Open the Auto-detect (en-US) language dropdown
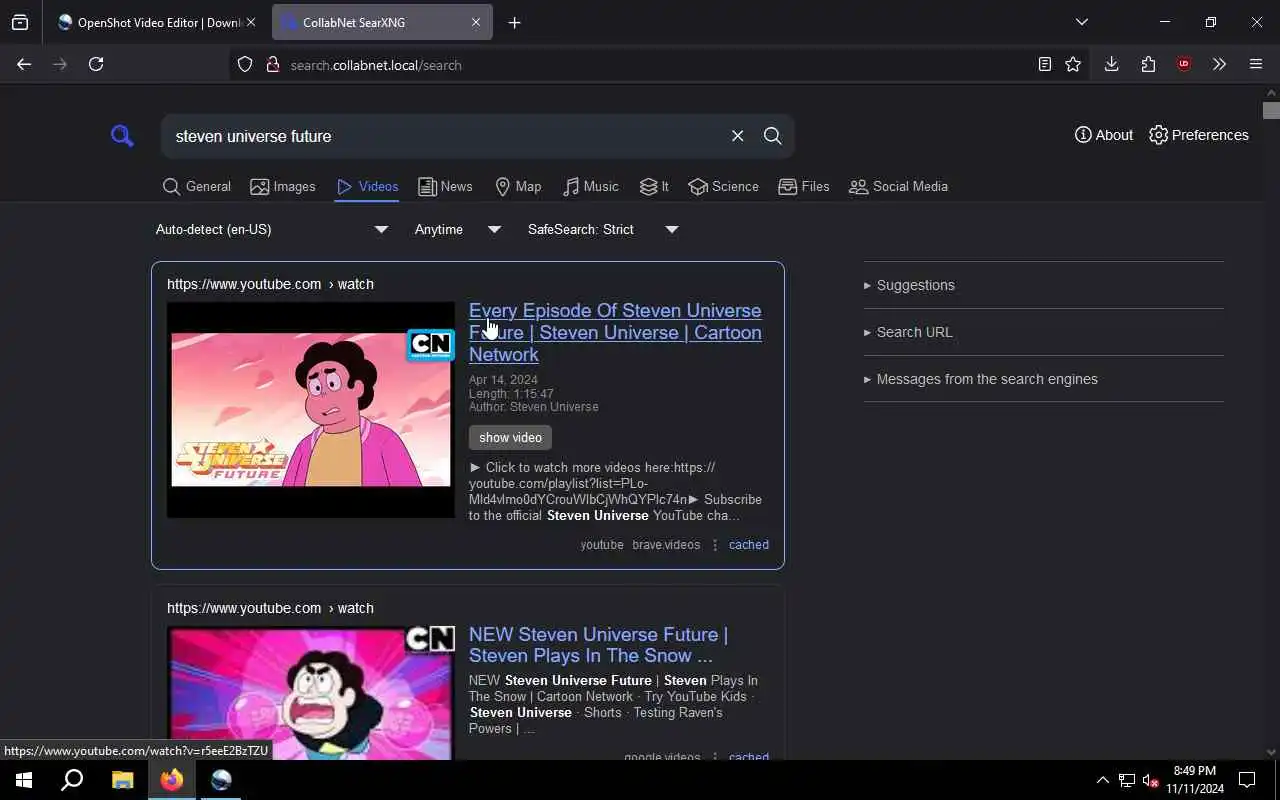 (271, 229)
